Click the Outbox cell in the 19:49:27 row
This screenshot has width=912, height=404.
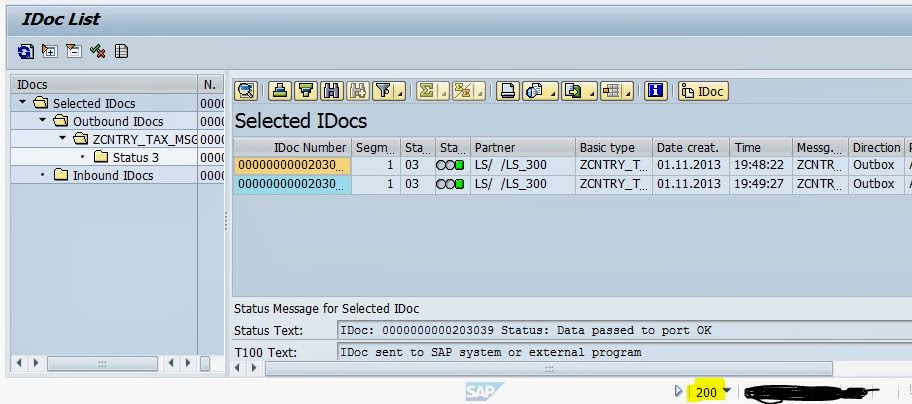coord(877,184)
